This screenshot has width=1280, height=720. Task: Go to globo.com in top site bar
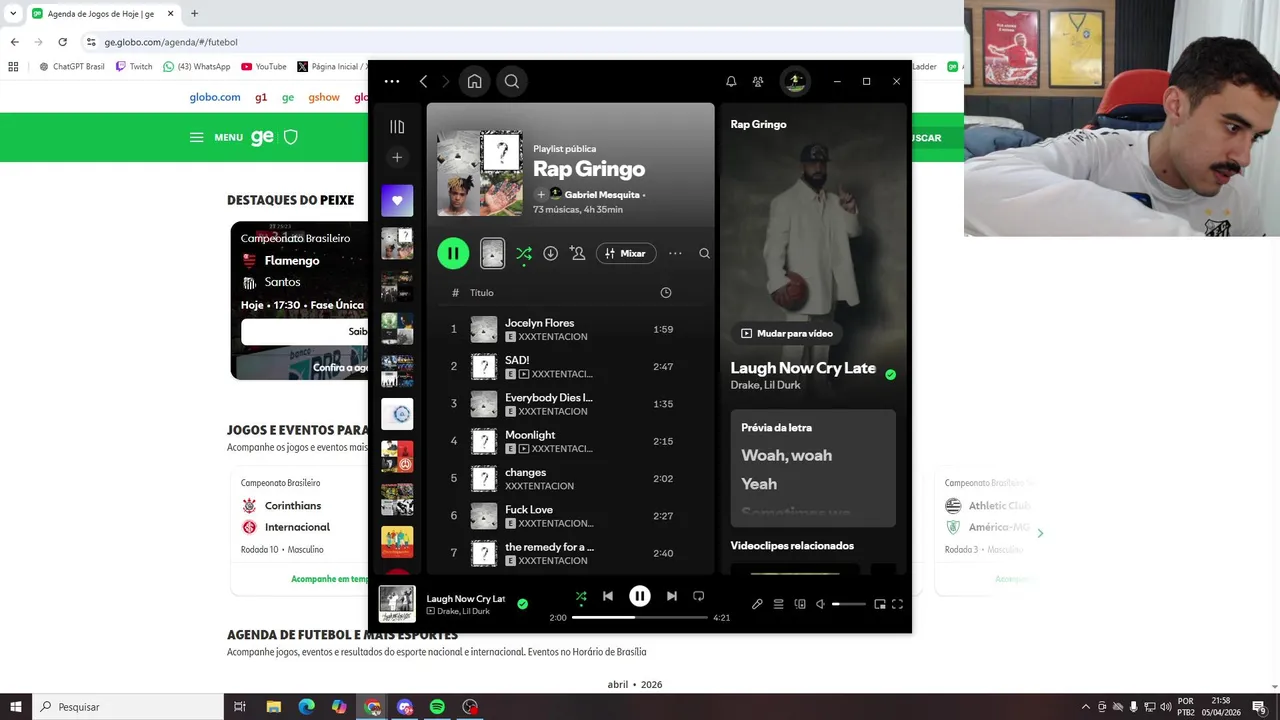click(x=215, y=97)
